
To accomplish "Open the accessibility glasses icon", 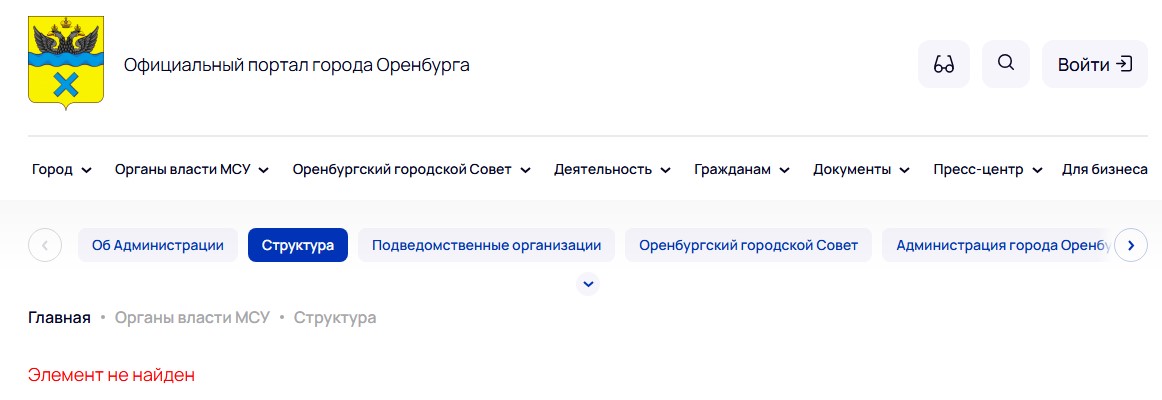I will click(943, 65).
